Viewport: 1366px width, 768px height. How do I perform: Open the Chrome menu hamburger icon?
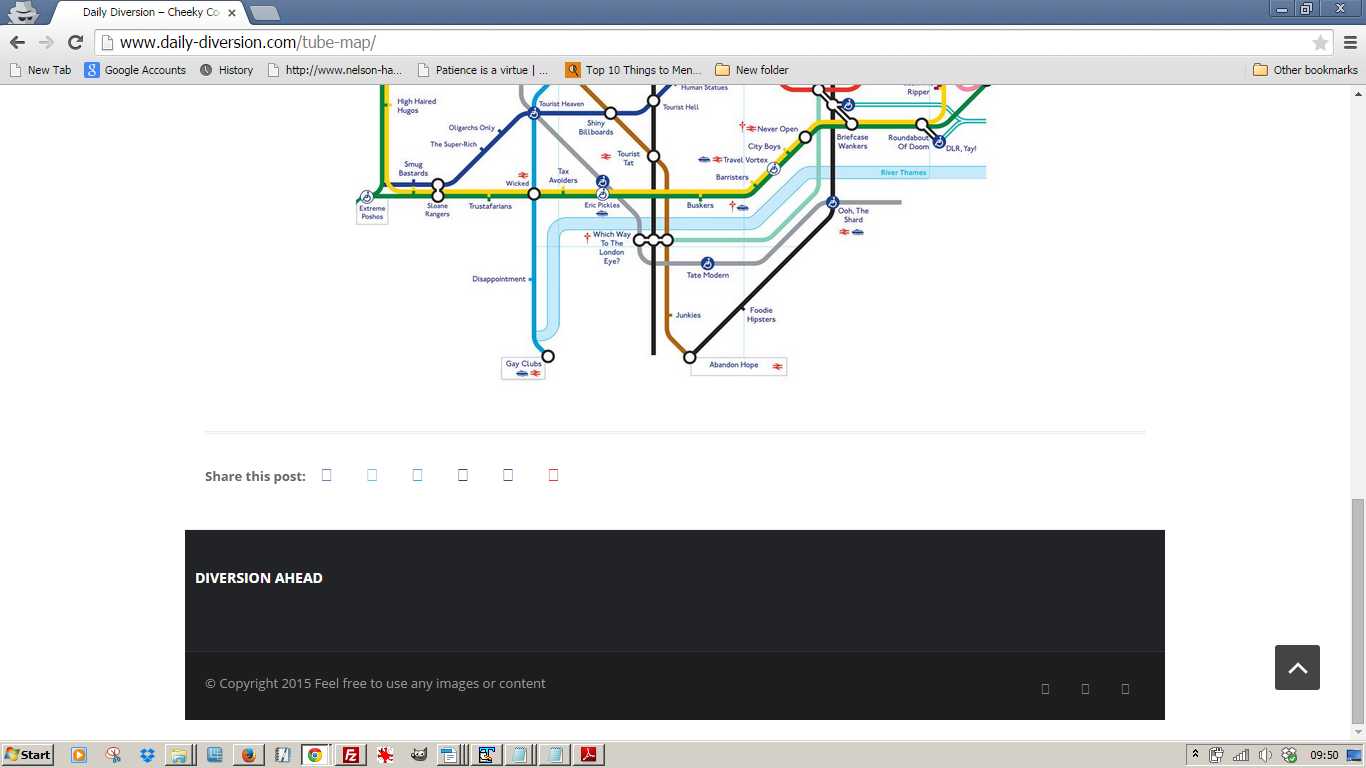coord(1350,42)
